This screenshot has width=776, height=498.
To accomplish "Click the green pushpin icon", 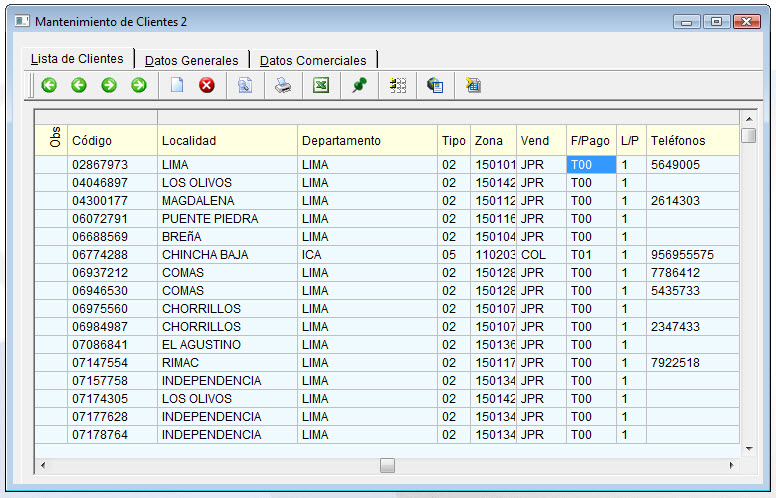I will click(359, 86).
